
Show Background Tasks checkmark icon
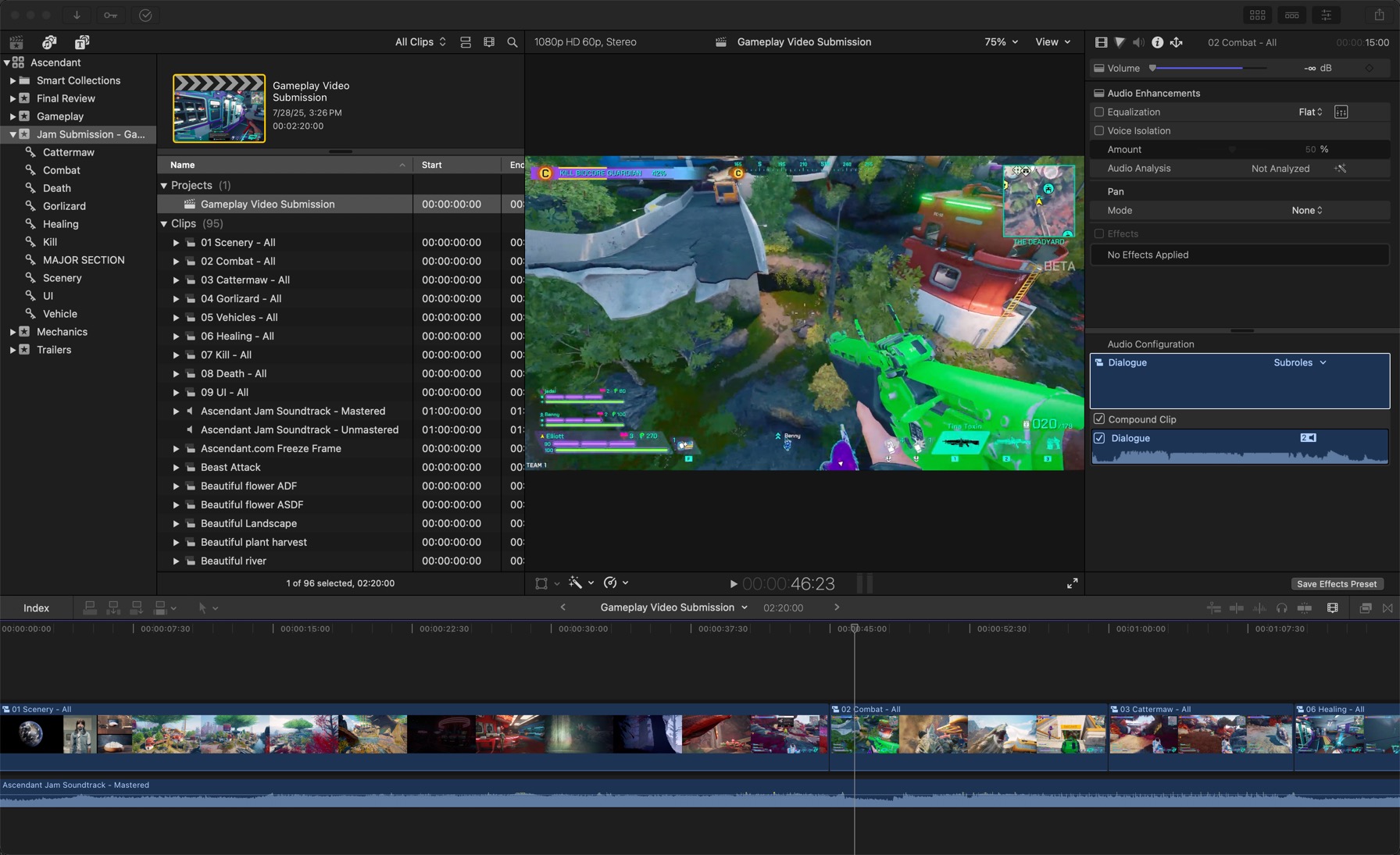[x=145, y=15]
